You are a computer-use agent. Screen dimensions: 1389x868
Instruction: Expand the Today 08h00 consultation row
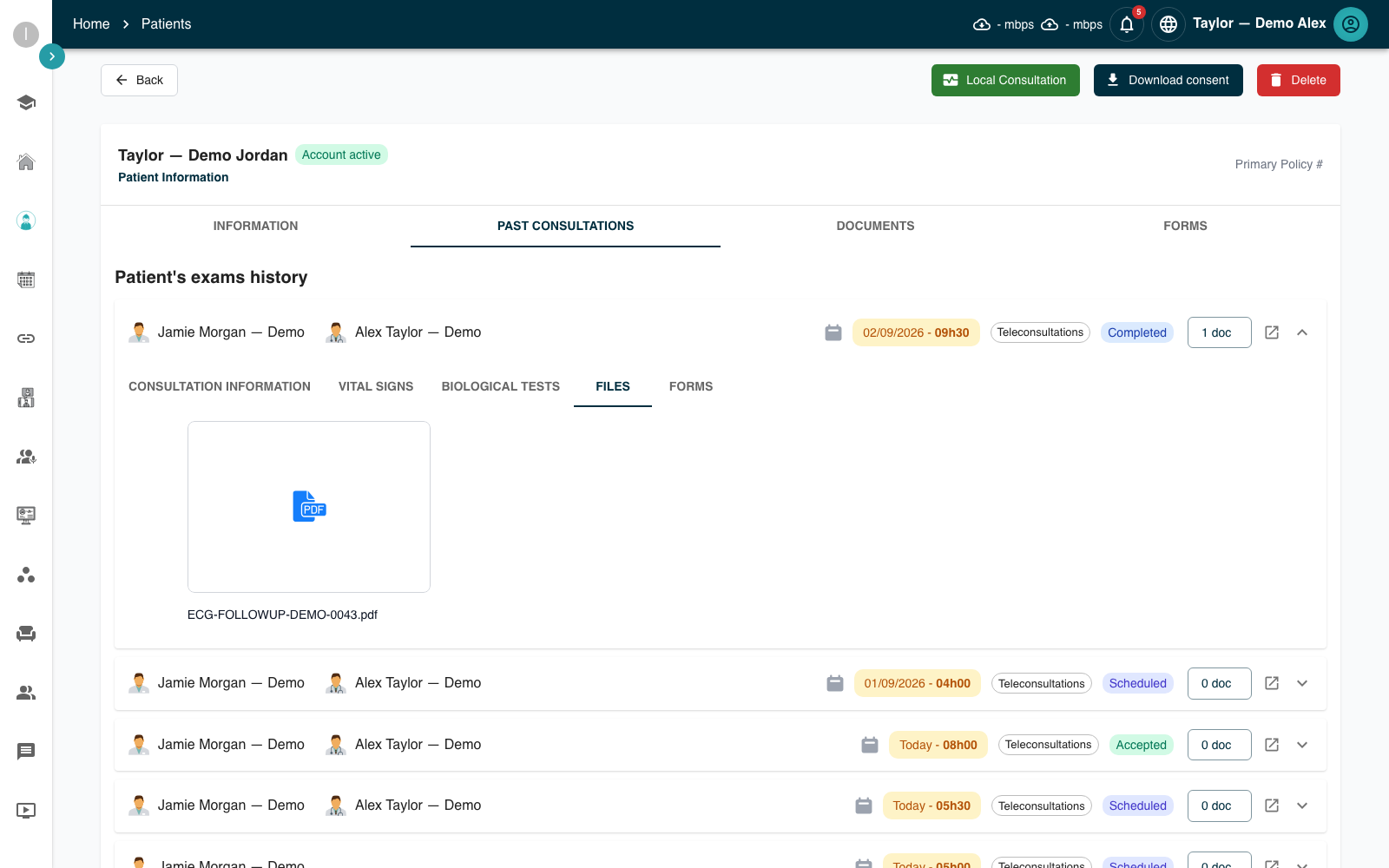[1302, 745]
